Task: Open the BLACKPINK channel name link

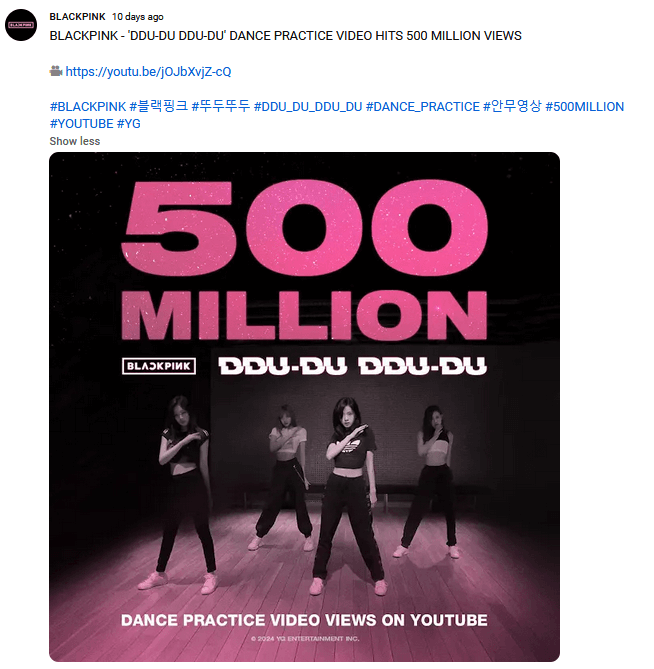Action: pyautogui.click(x=77, y=17)
